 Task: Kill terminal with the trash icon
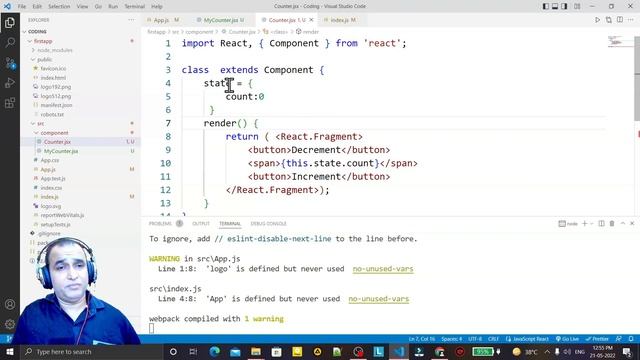pos(612,223)
